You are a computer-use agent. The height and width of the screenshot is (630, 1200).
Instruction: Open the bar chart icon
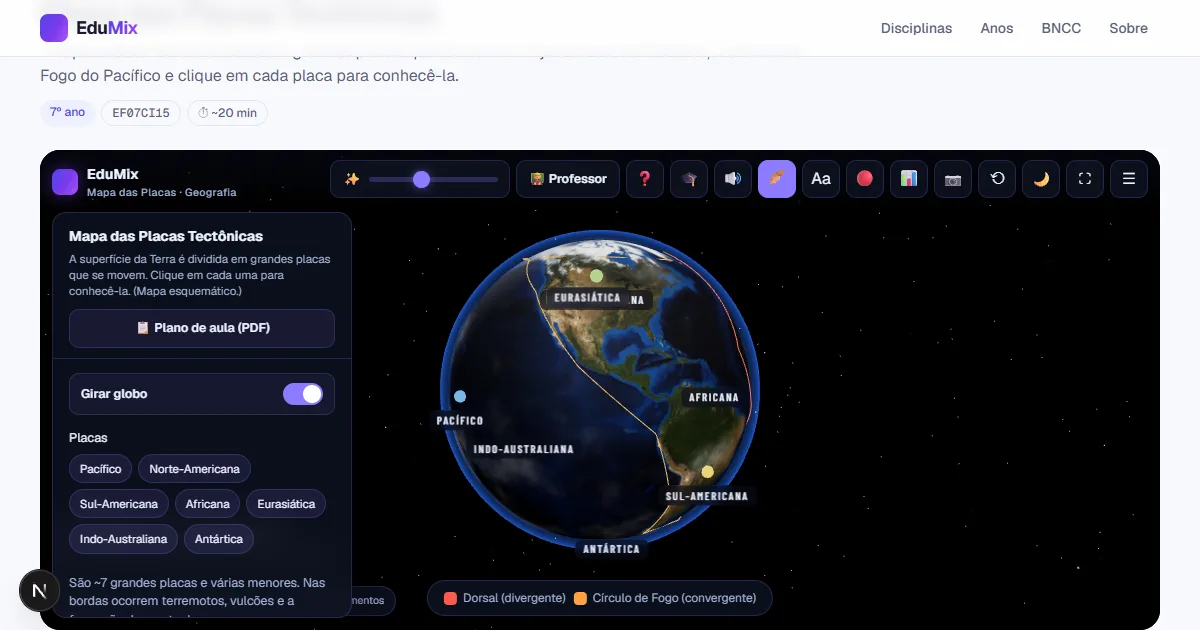click(909, 179)
